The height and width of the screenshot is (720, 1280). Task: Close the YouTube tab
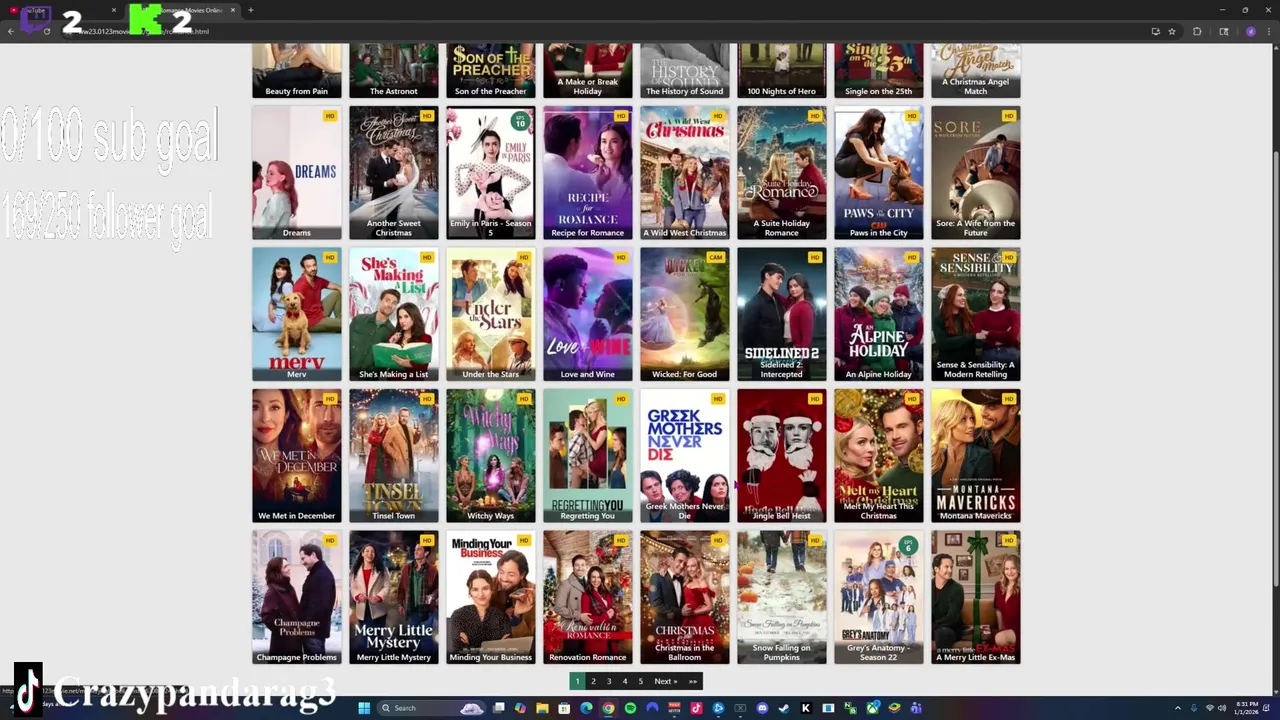[x=113, y=10]
